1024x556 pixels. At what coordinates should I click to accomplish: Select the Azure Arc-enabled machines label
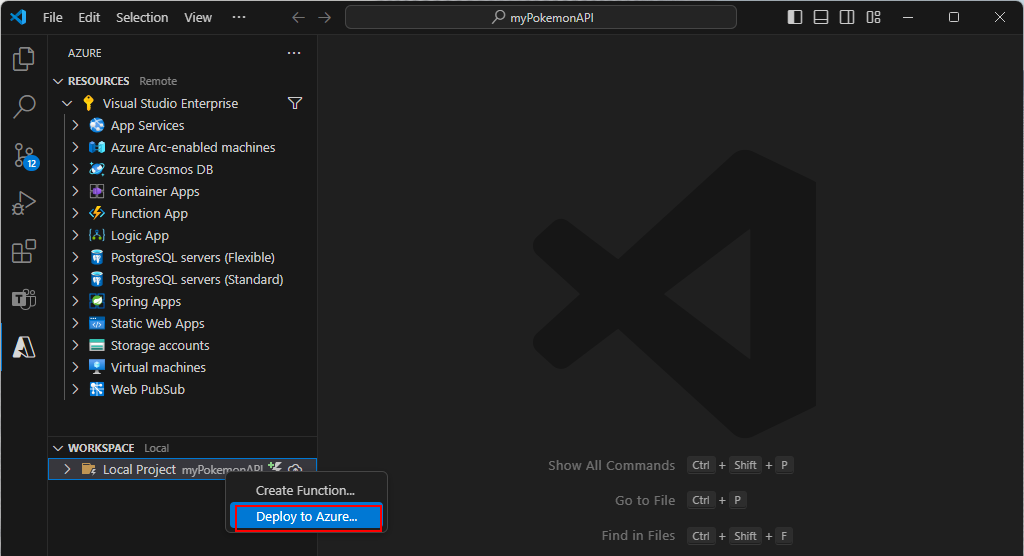tap(193, 148)
